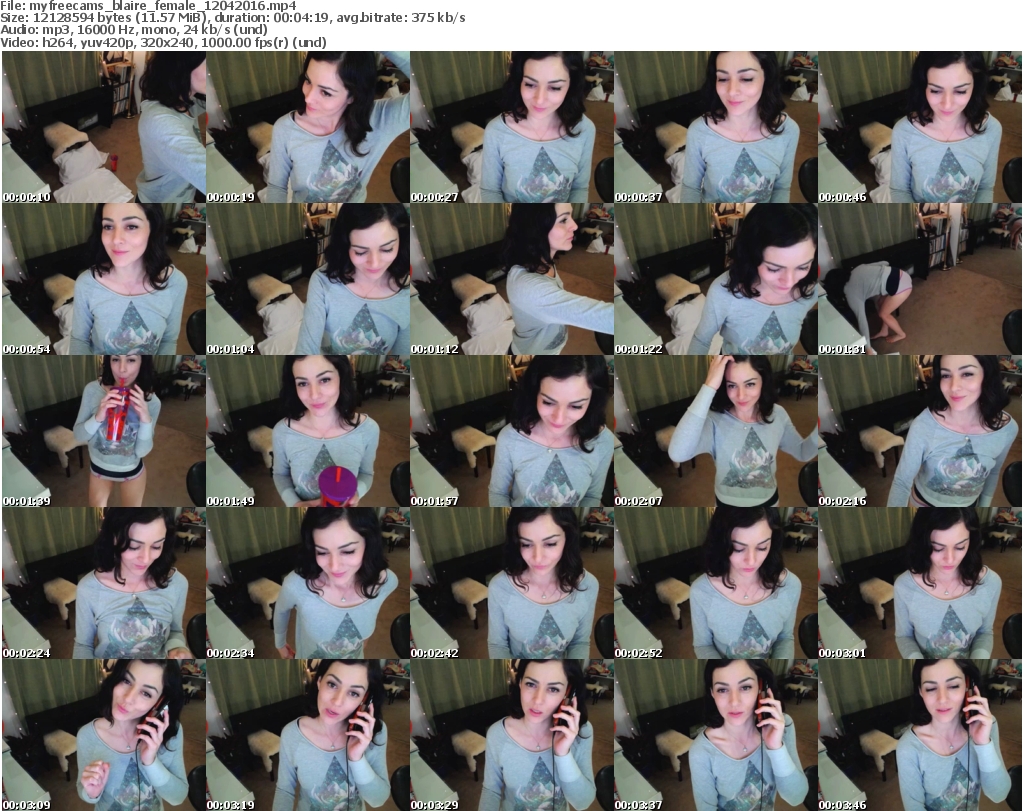Click the frame at 00:03:01
1024x811 pixels.
click(x=920, y=584)
